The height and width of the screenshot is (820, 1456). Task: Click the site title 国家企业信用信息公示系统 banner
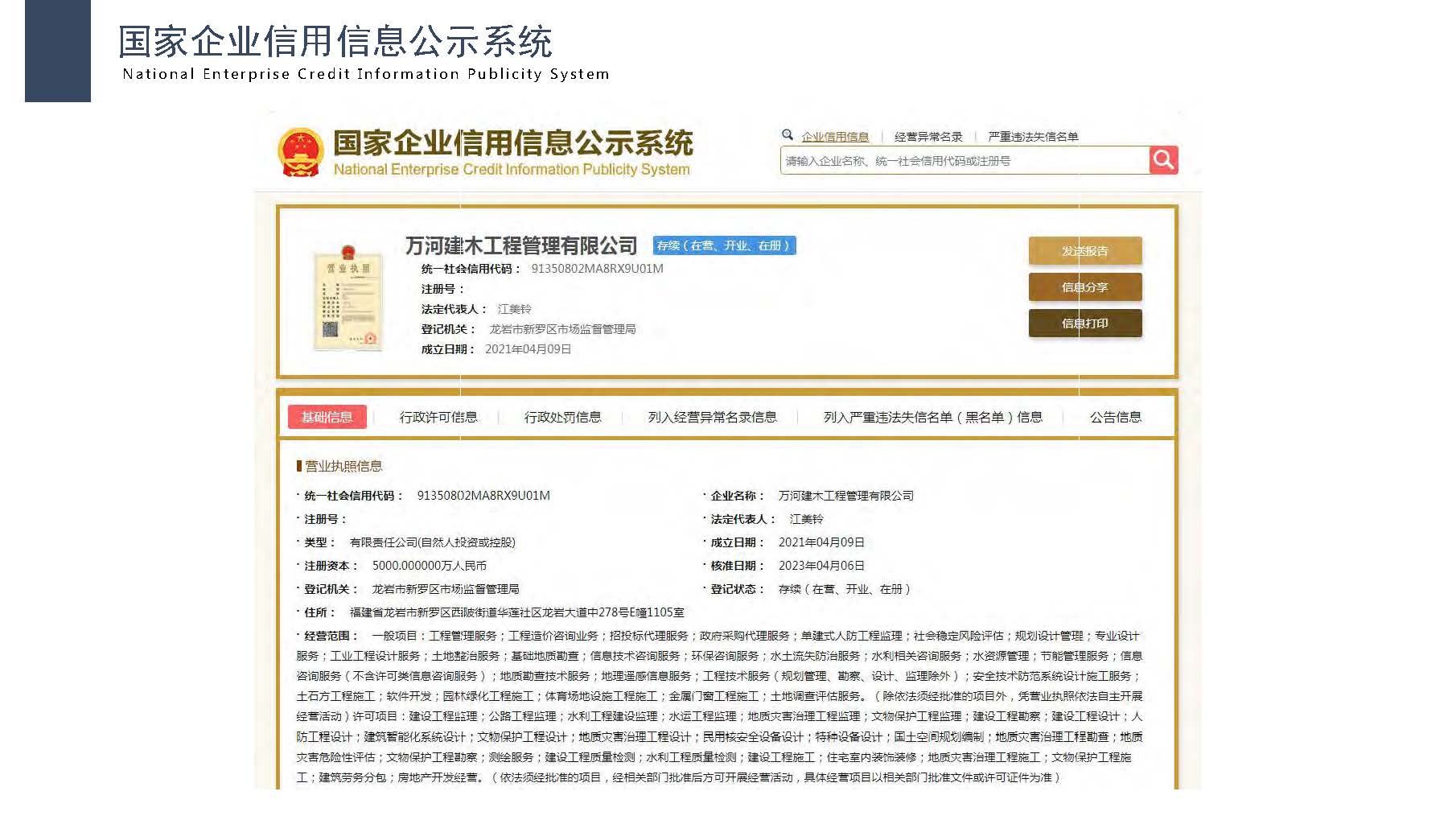tap(512, 152)
